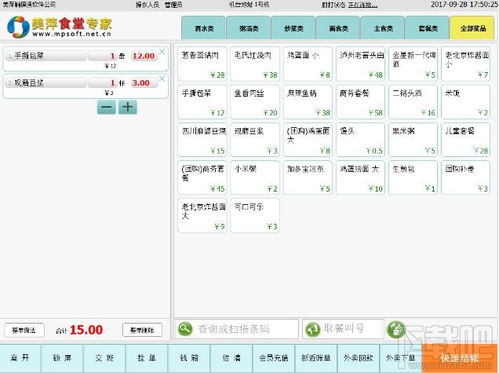The width and height of the screenshot is (499, 373).
Task: Click the 取餐叫号 input field
Action: [x=343, y=329]
